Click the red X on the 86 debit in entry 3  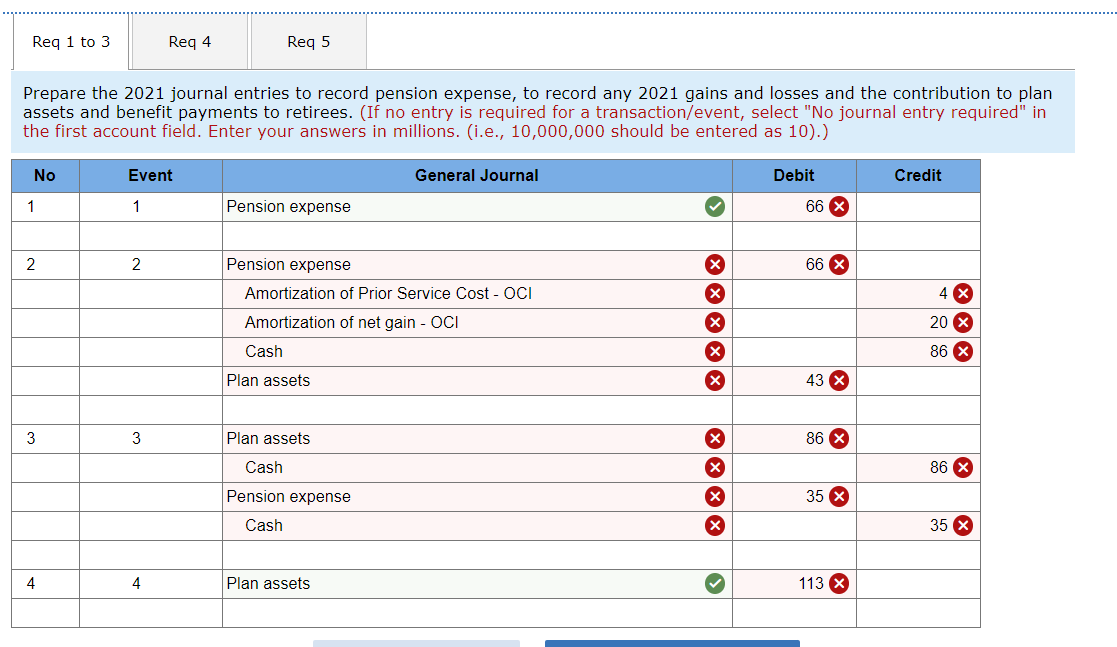[838, 438]
